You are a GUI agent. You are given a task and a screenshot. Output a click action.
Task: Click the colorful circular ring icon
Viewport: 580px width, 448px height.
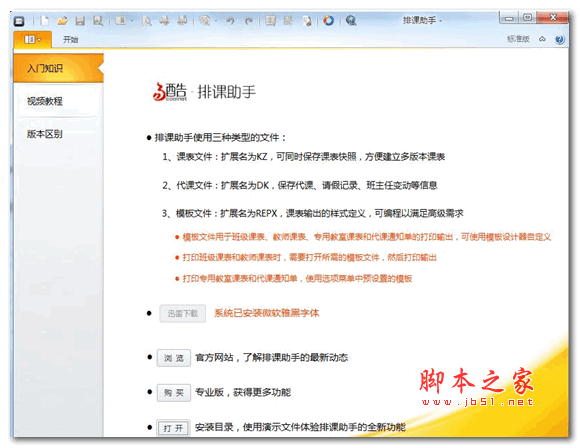[x=328, y=20]
